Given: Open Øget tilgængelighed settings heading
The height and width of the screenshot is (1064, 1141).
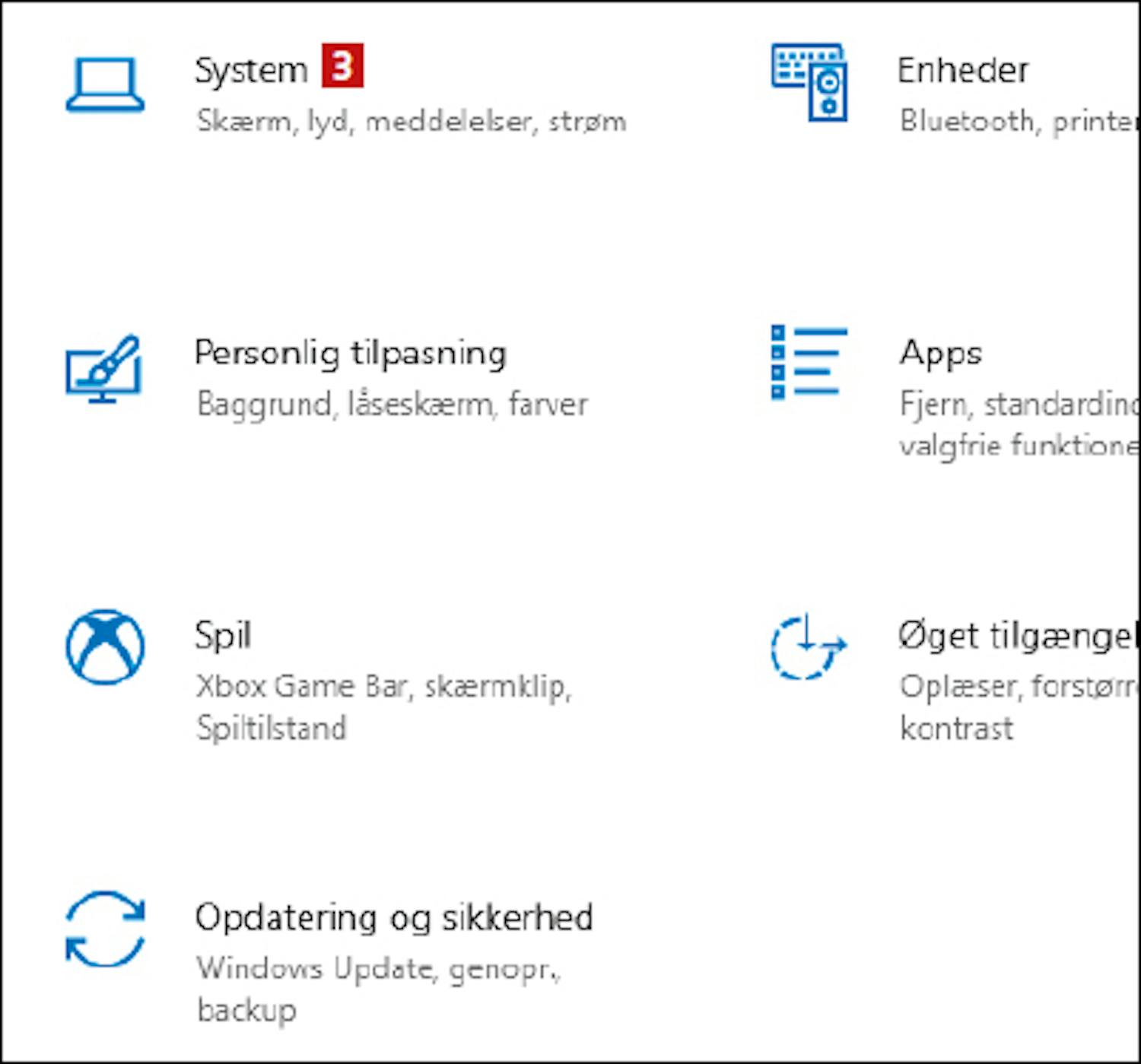Looking at the screenshot, I should [1018, 637].
